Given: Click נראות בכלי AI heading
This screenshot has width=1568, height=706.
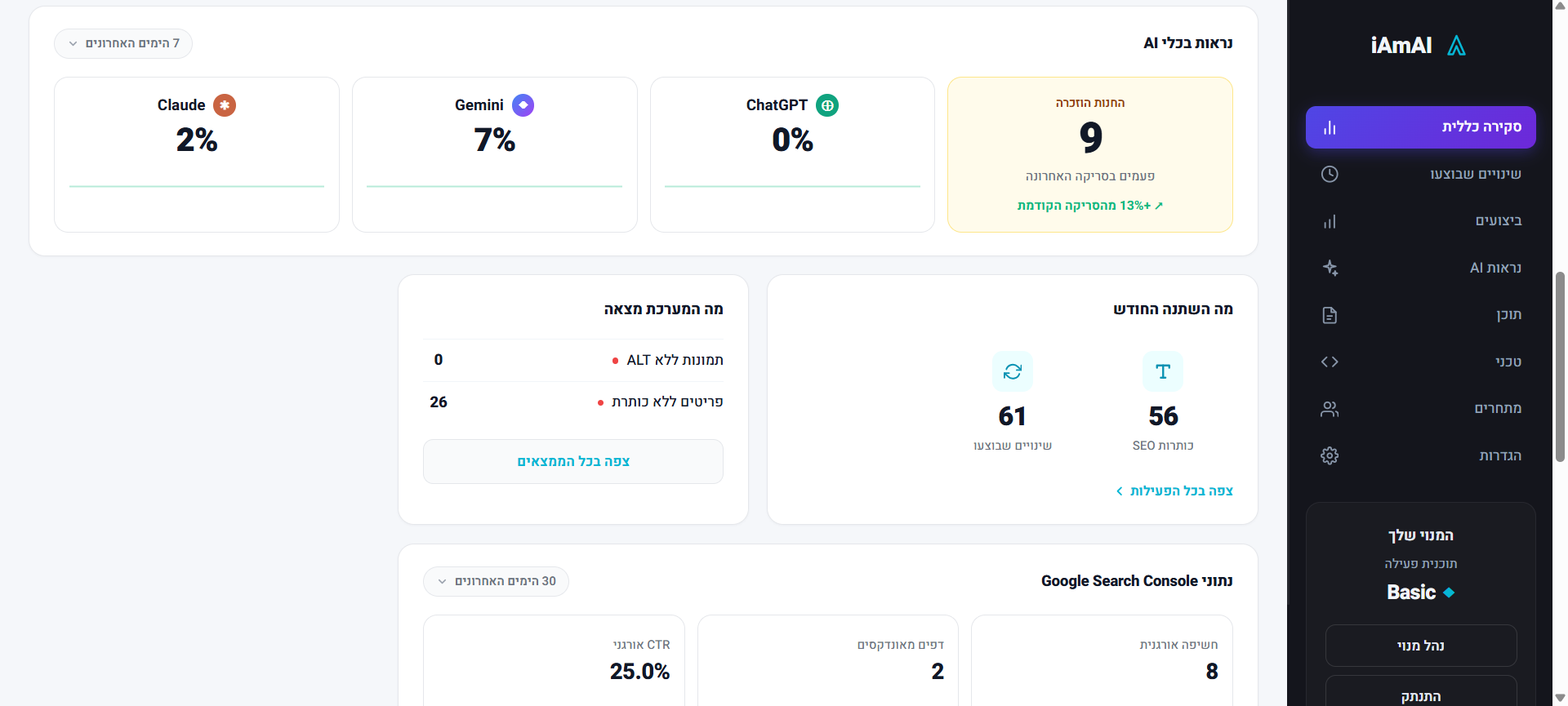Looking at the screenshot, I should [x=1188, y=43].
